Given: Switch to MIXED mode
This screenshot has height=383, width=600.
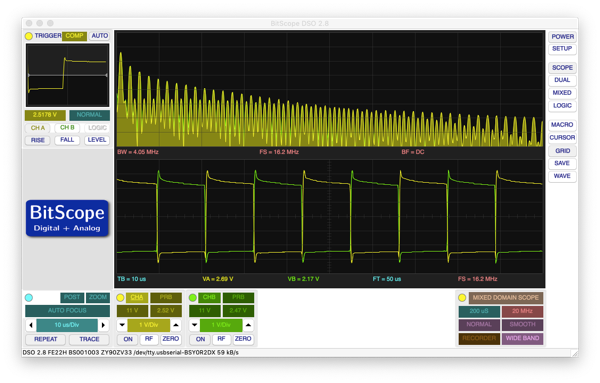Looking at the screenshot, I should (x=562, y=93).
